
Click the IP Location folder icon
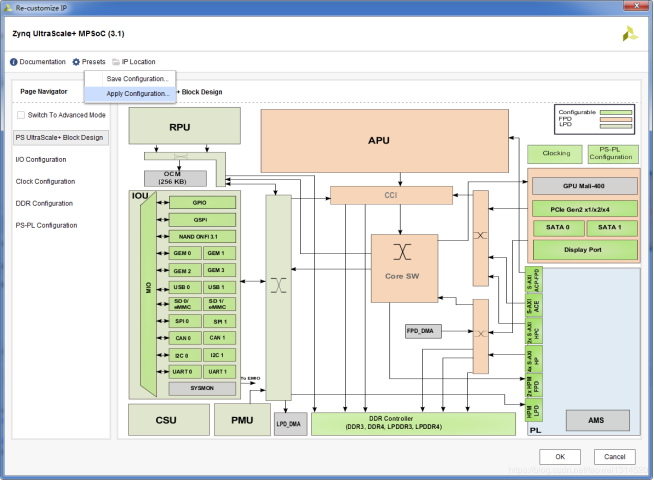(116, 62)
